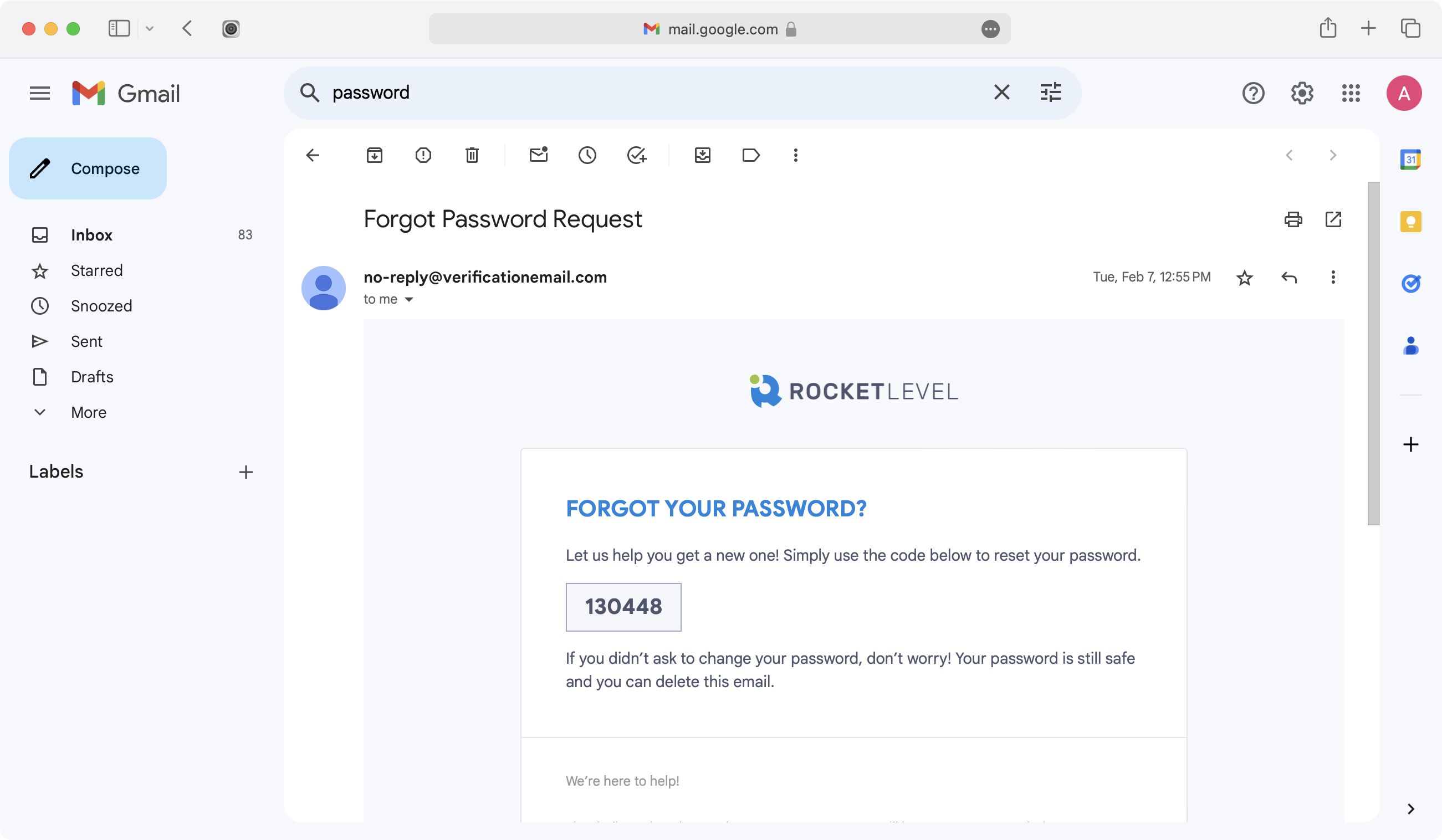The width and height of the screenshot is (1442, 840).
Task: Expand the 'to me' recipient details
Action: click(408, 299)
